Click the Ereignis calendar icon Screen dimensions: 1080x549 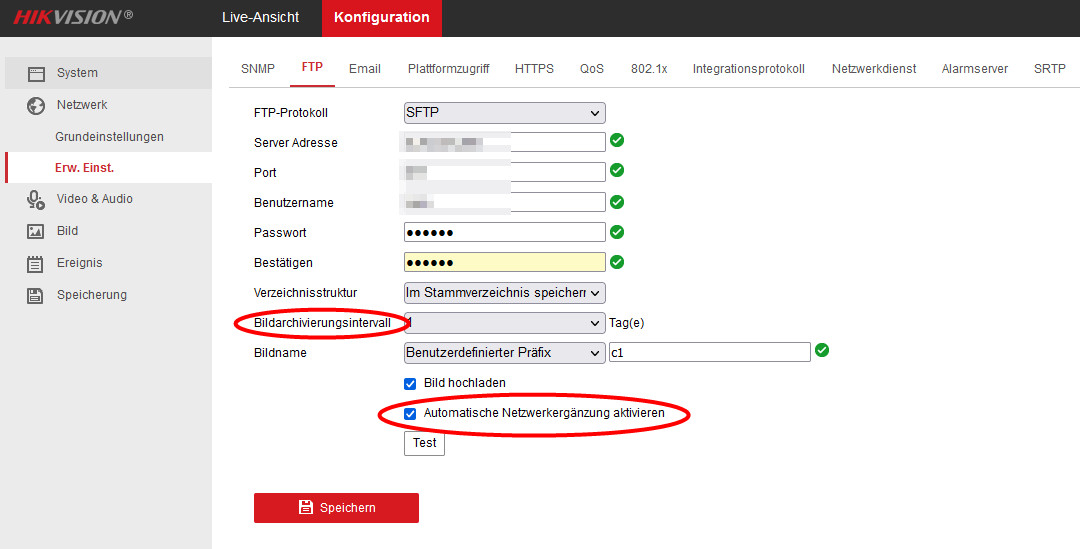click(x=36, y=263)
